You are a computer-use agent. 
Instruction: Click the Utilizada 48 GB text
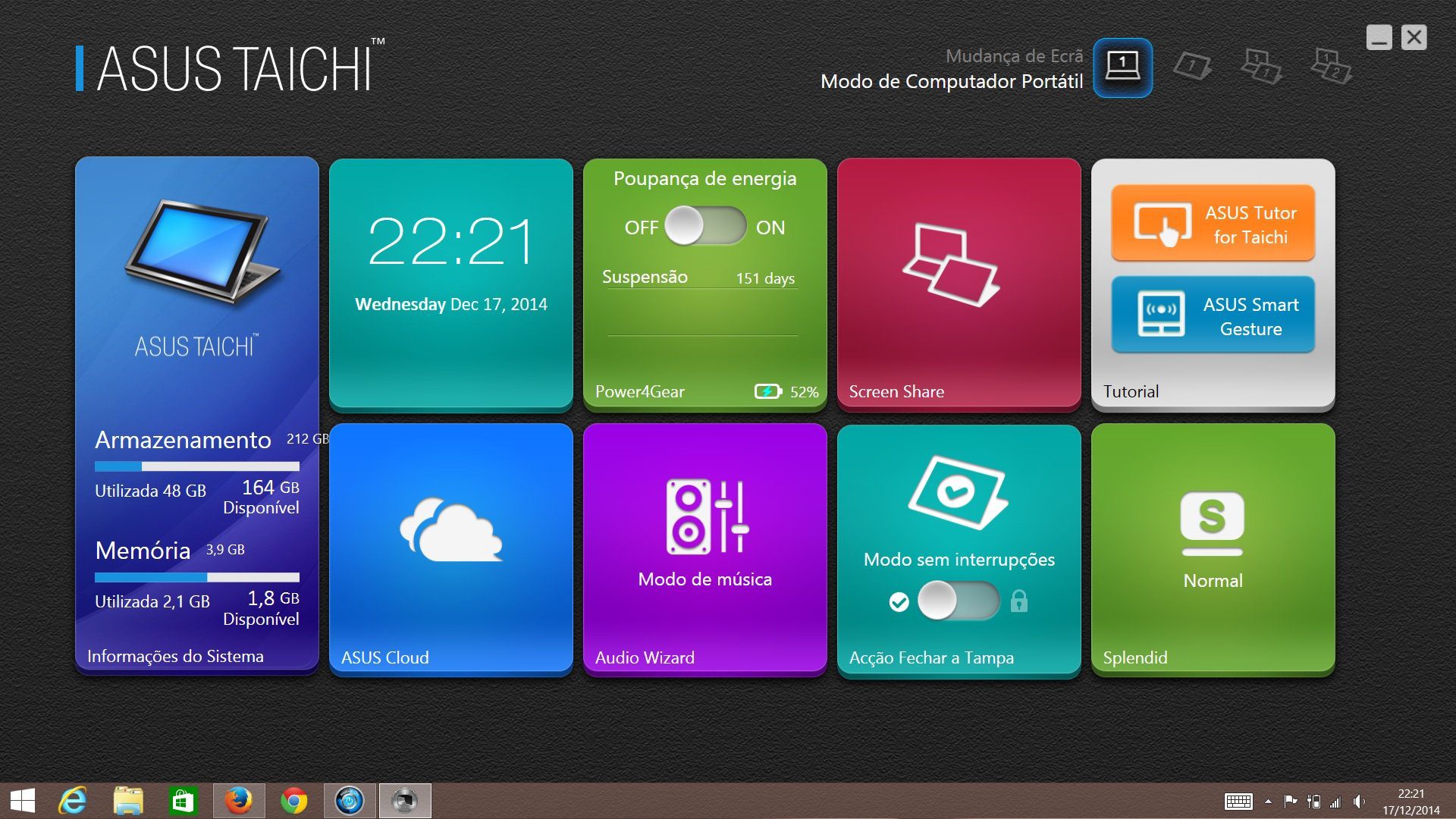click(x=150, y=491)
